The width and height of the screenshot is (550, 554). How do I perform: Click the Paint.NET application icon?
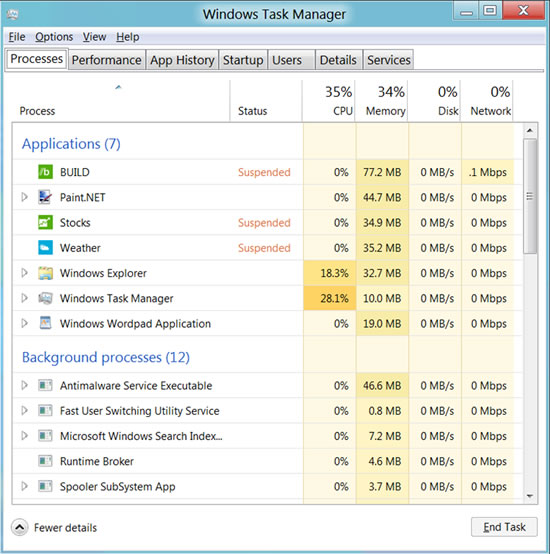click(x=45, y=197)
